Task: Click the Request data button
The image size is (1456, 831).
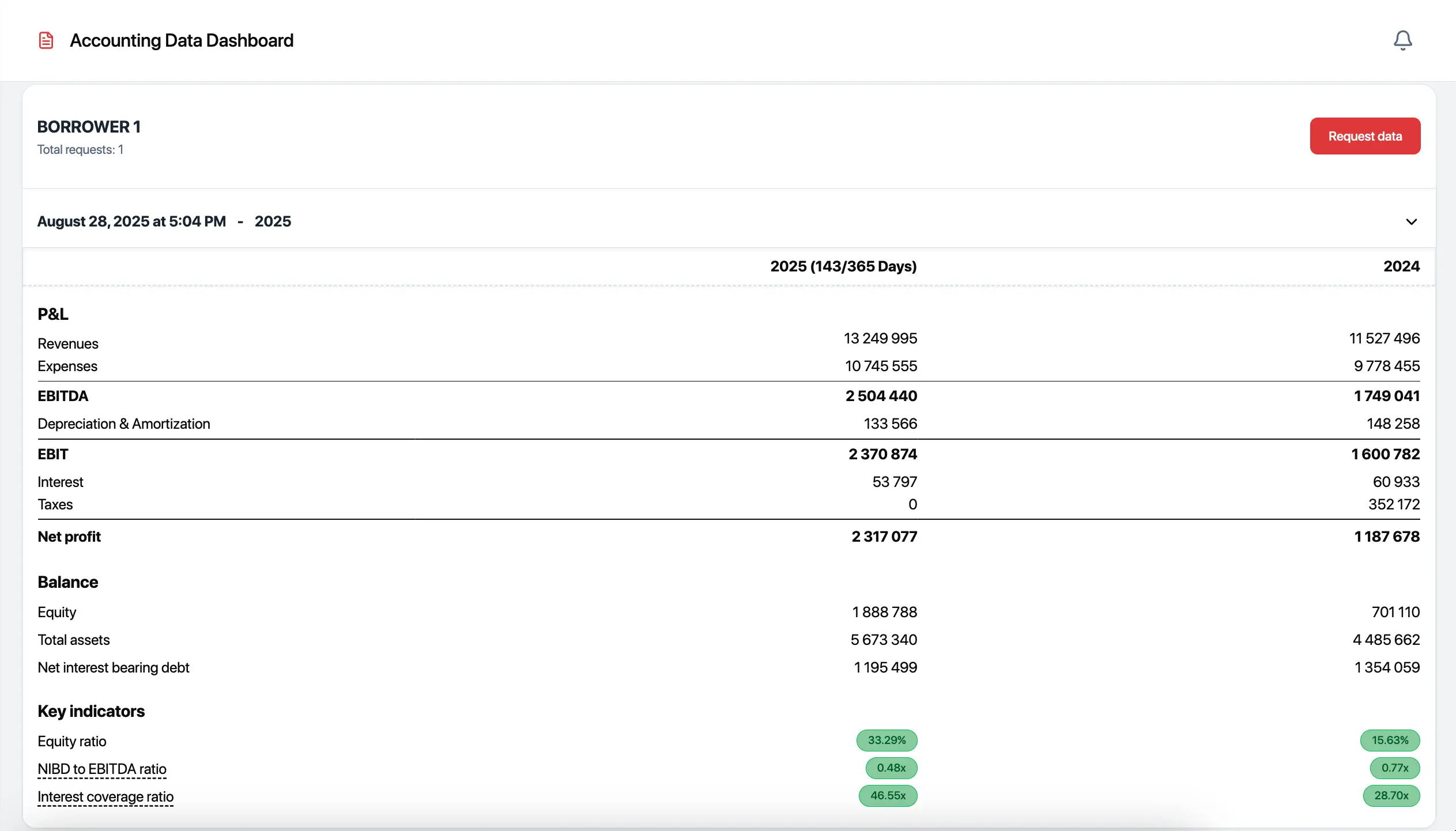Action: [x=1364, y=135]
